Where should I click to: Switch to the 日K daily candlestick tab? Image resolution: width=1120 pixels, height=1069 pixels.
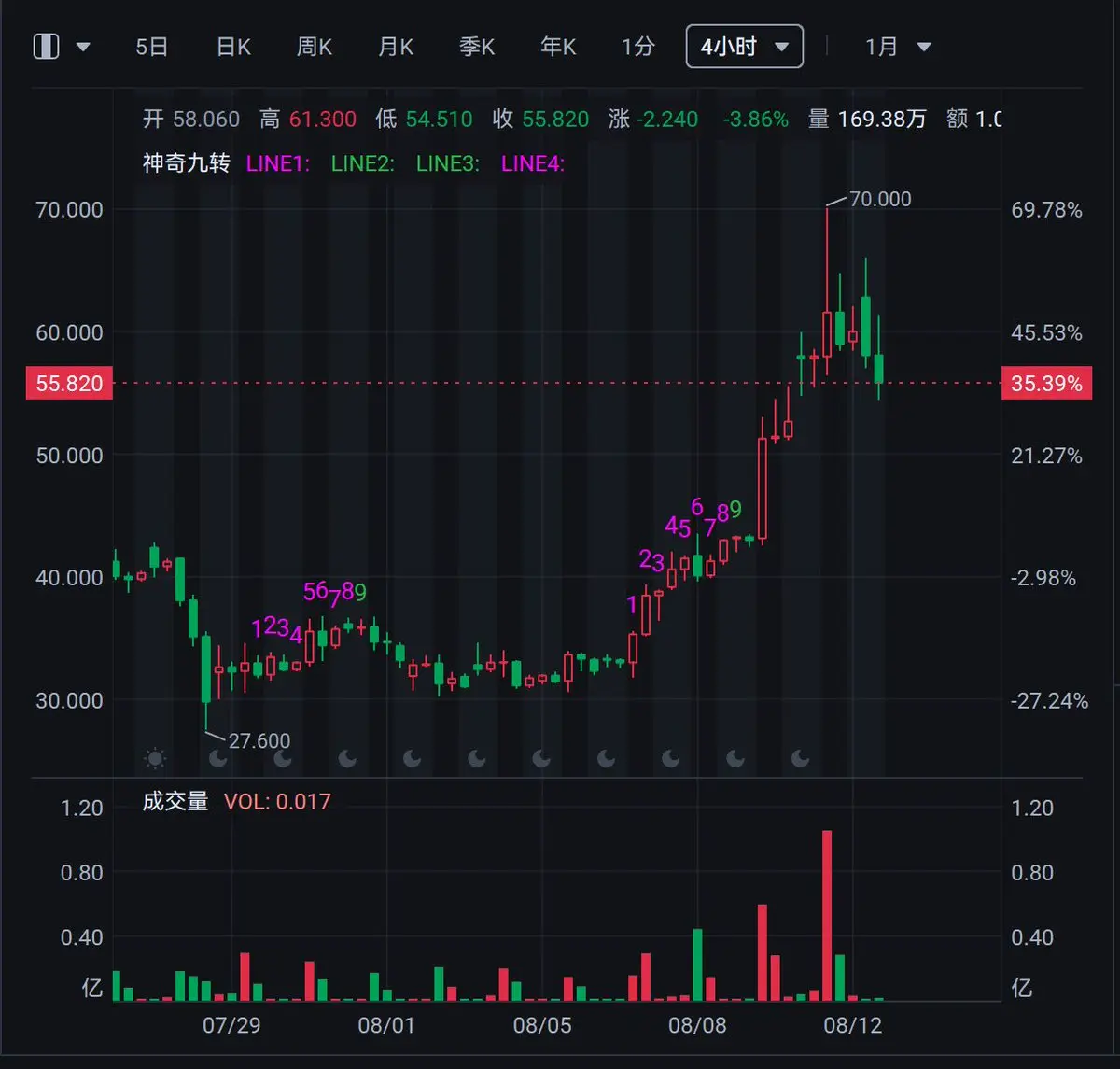(233, 47)
